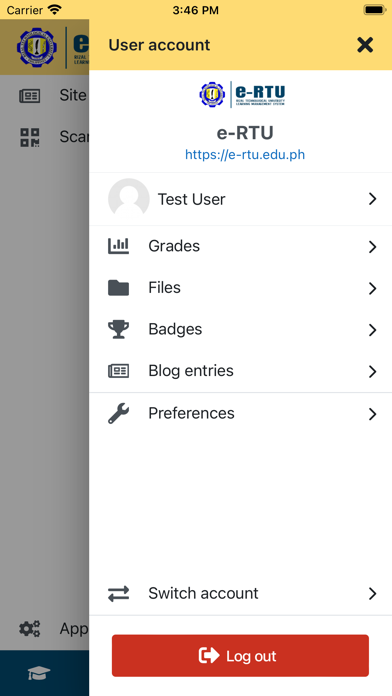This screenshot has width=392, height=696.
Task: Expand the Test User profile chevron
Action: 372,199
